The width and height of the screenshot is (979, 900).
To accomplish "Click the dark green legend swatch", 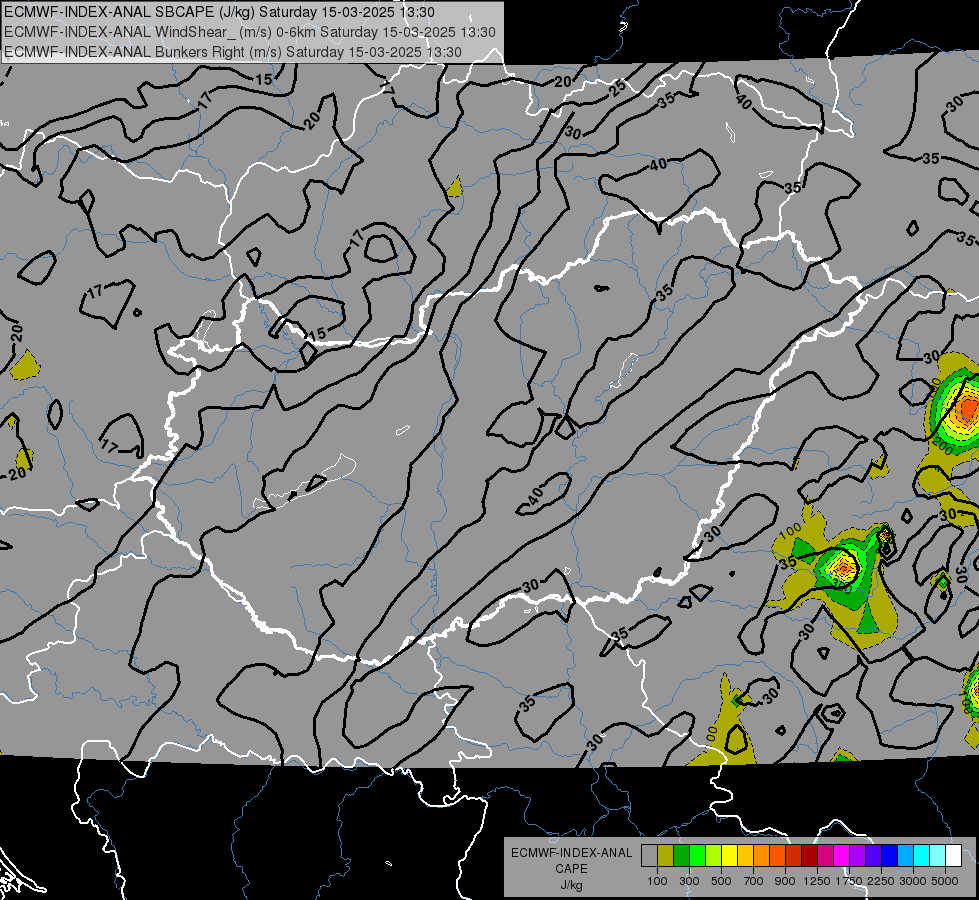I will (x=681, y=856).
